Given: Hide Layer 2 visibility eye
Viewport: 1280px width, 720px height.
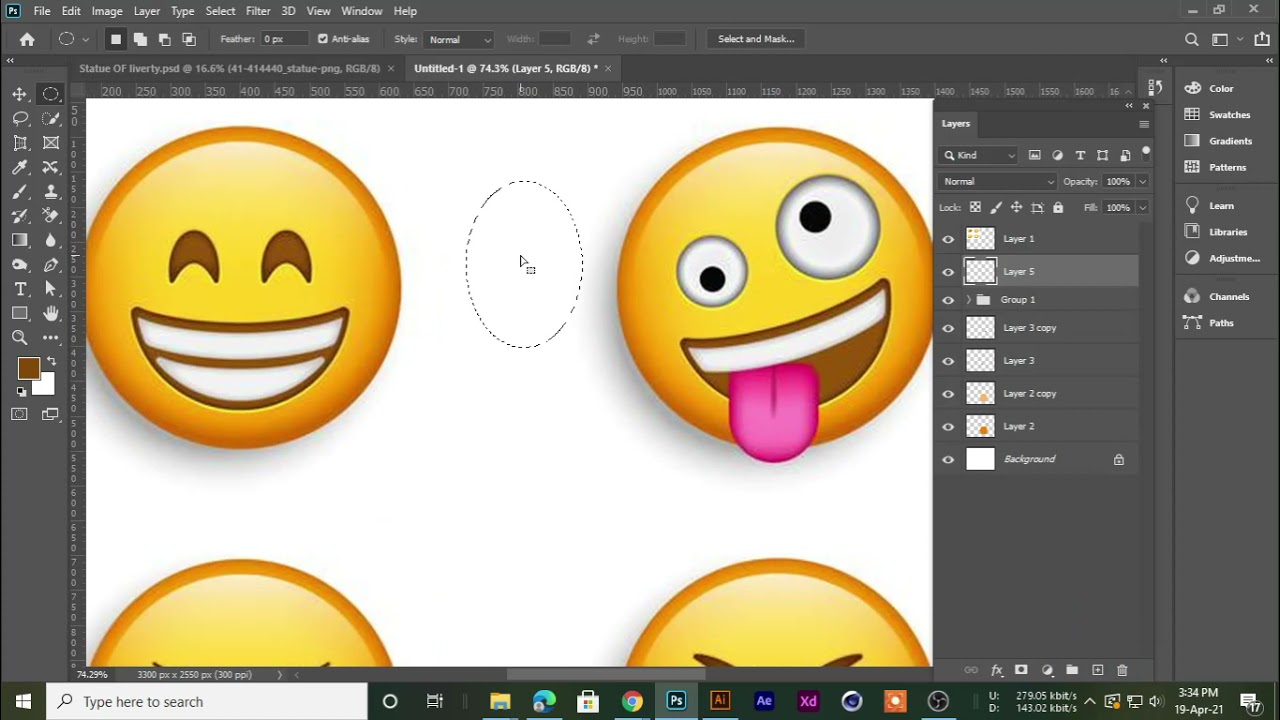Looking at the screenshot, I should click(948, 426).
